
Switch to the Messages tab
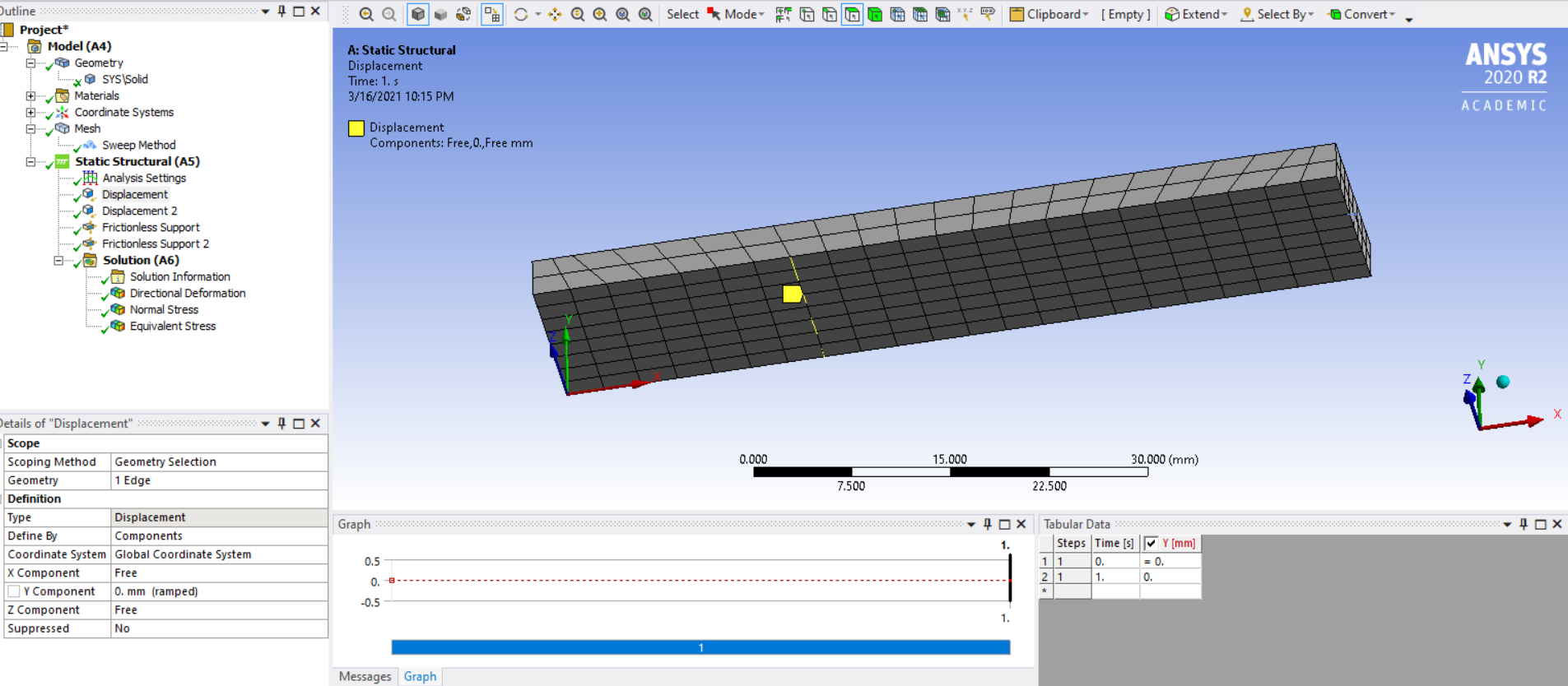pyautogui.click(x=365, y=676)
